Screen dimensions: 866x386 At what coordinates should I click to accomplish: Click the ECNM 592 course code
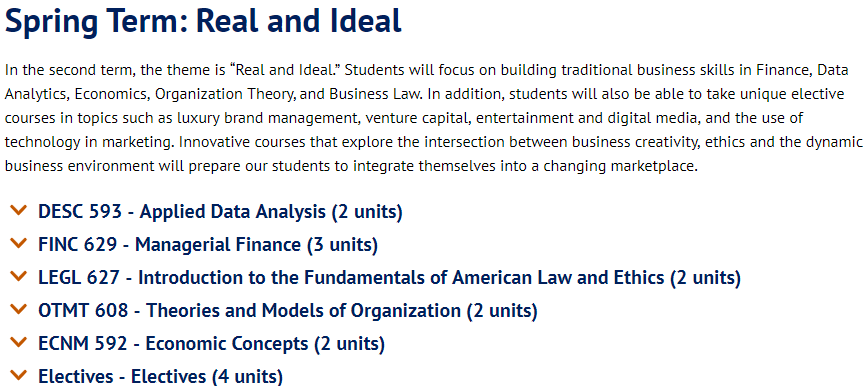point(82,344)
